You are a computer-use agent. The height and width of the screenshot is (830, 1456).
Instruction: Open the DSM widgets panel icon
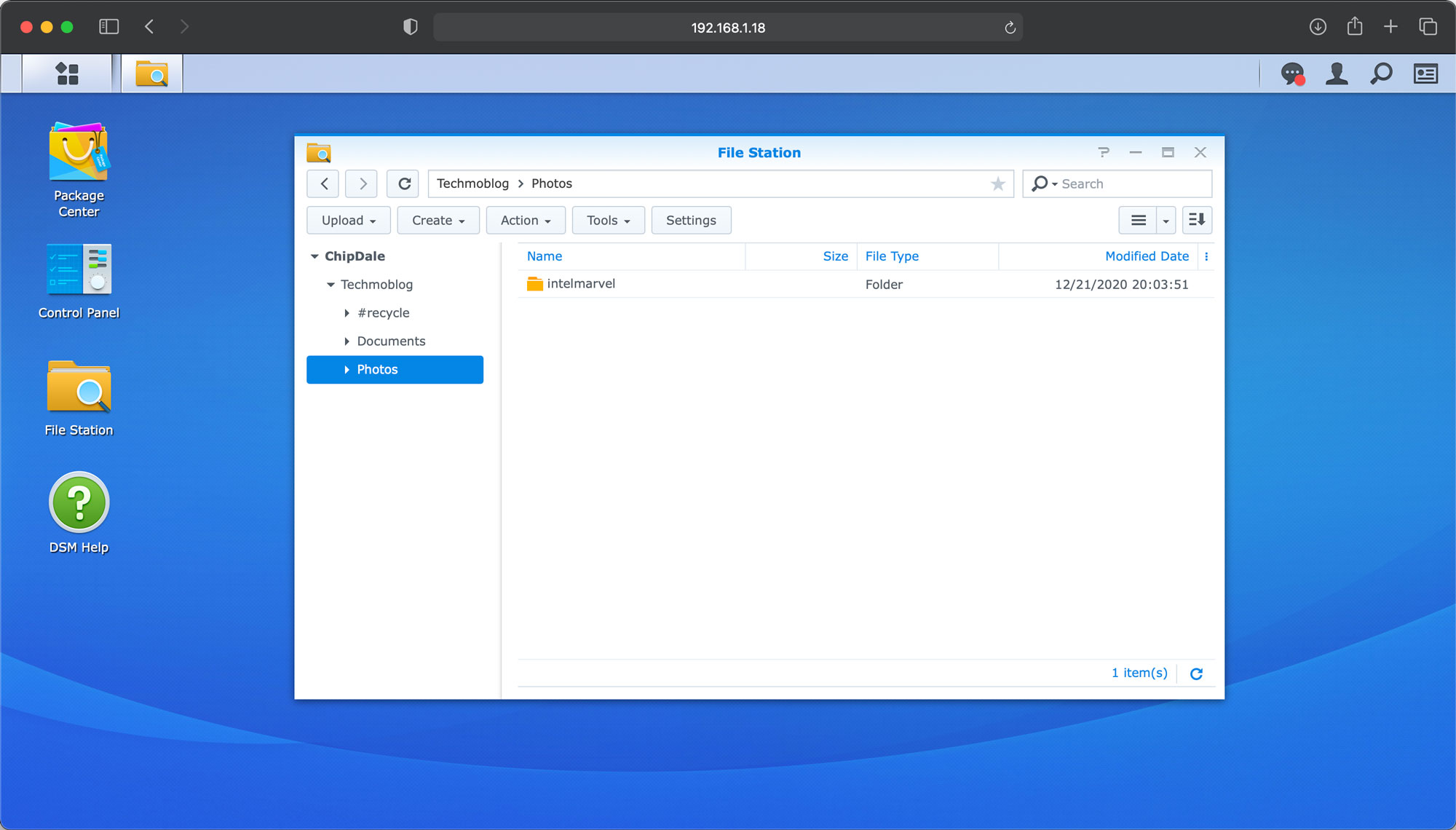[1425, 74]
